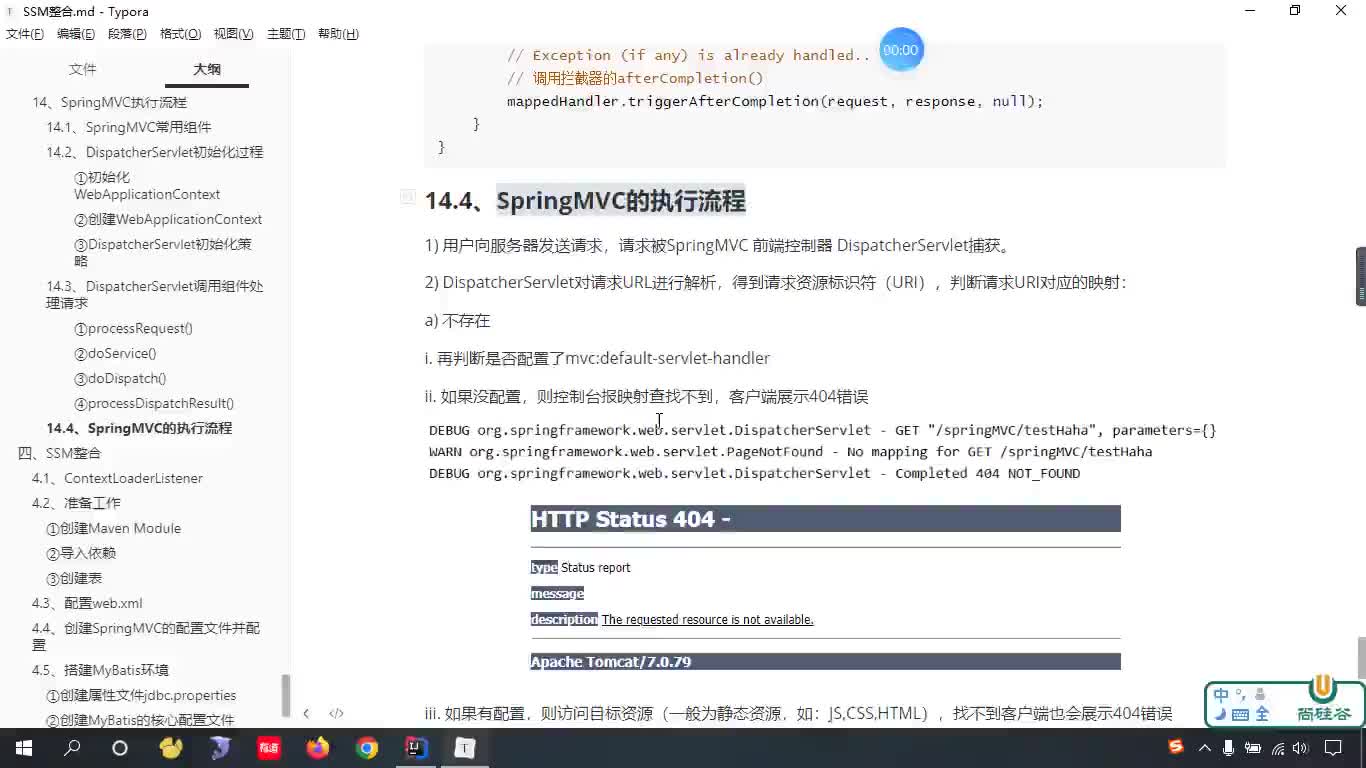Open the blue bird app on taskbar
The image size is (1366, 768).
[x=220, y=747]
